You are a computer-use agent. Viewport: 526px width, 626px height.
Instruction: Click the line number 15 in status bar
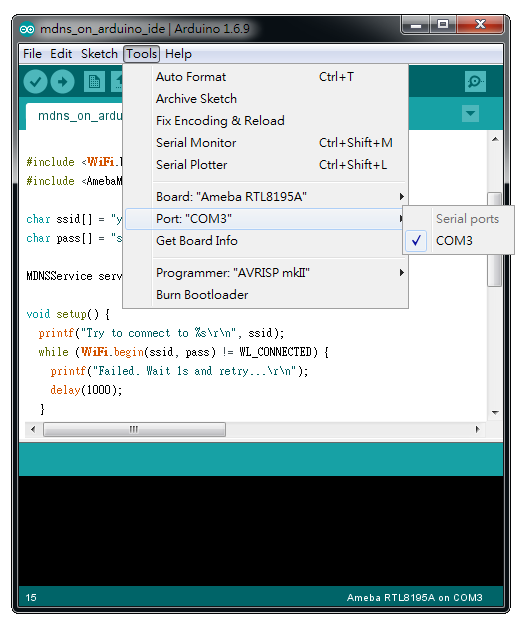coord(31,598)
